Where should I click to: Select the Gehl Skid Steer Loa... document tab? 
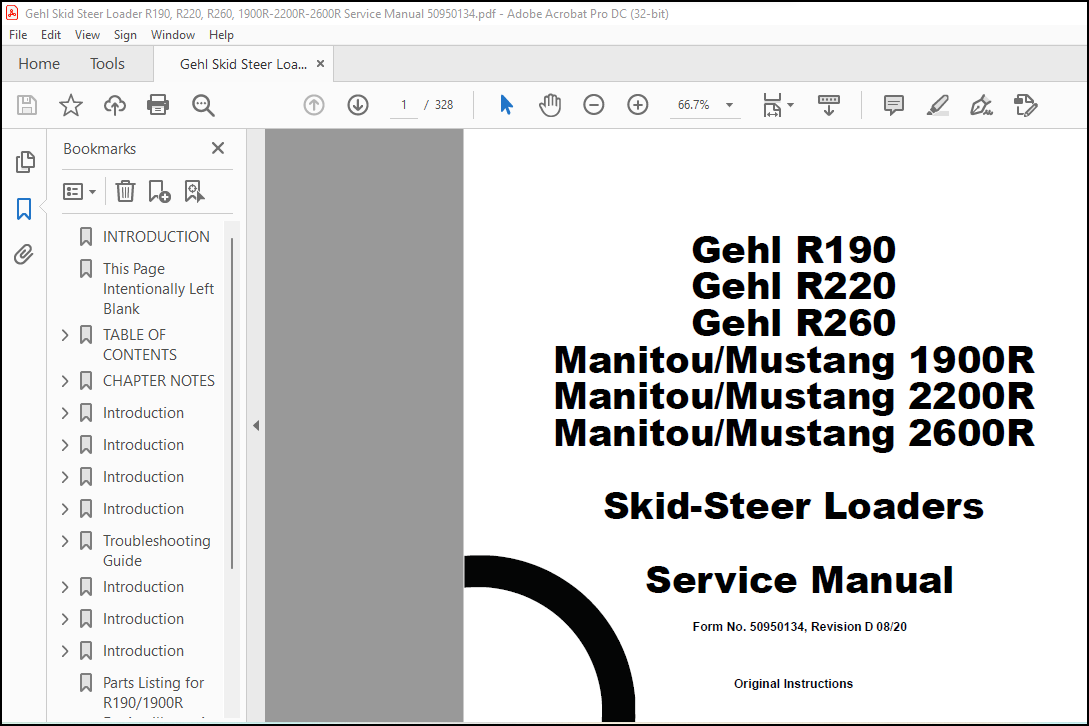[x=243, y=64]
